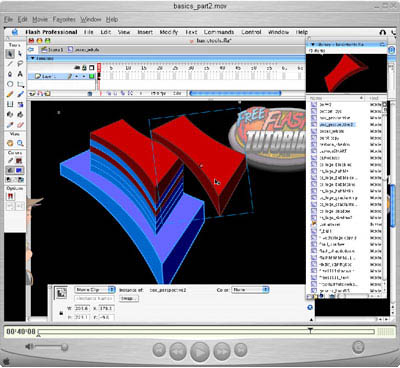The width and height of the screenshot is (400, 368).
Task: Click the stroke color swatch
Action: (19, 161)
